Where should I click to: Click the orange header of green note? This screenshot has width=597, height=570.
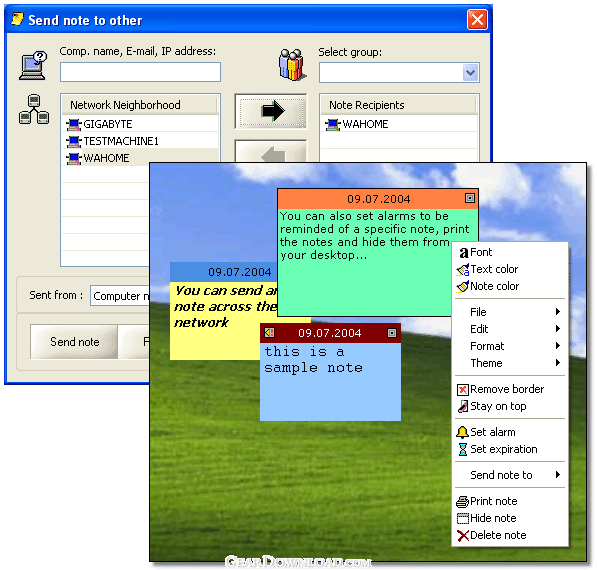pos(378,199)
